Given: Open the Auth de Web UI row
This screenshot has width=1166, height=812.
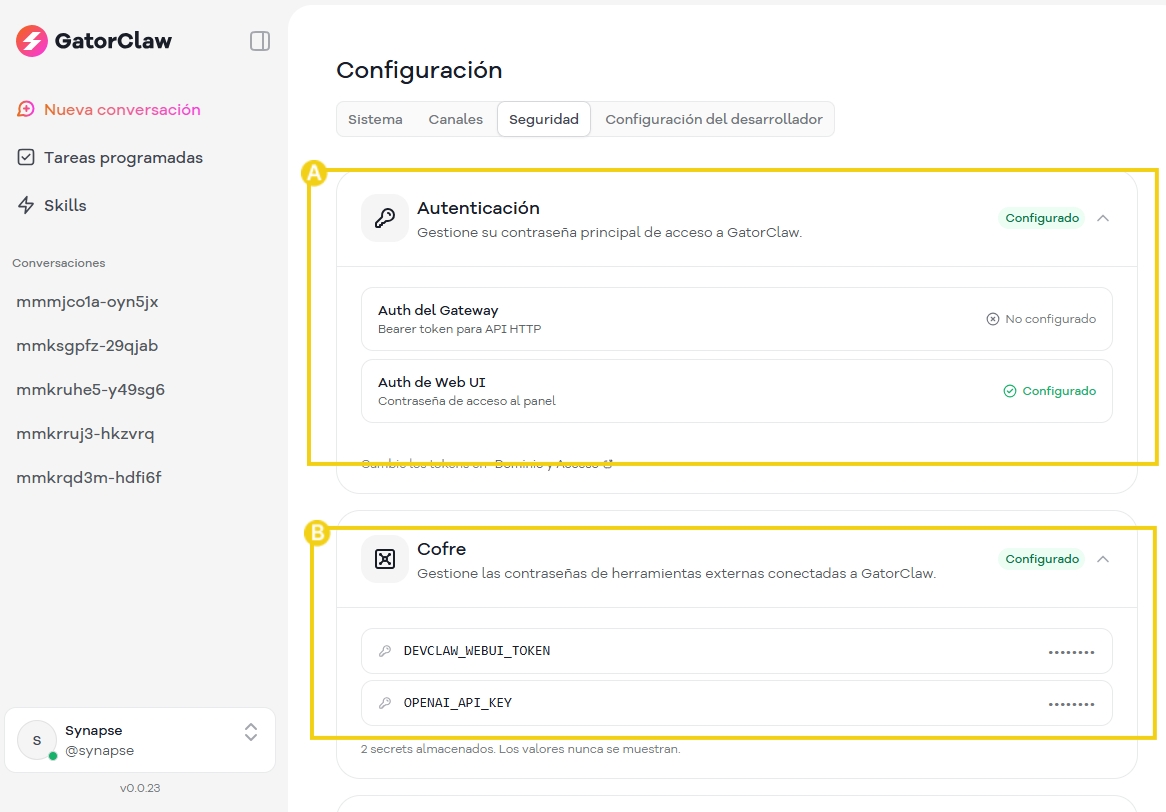Looking at the screenshot, I should tap(736, 391).
